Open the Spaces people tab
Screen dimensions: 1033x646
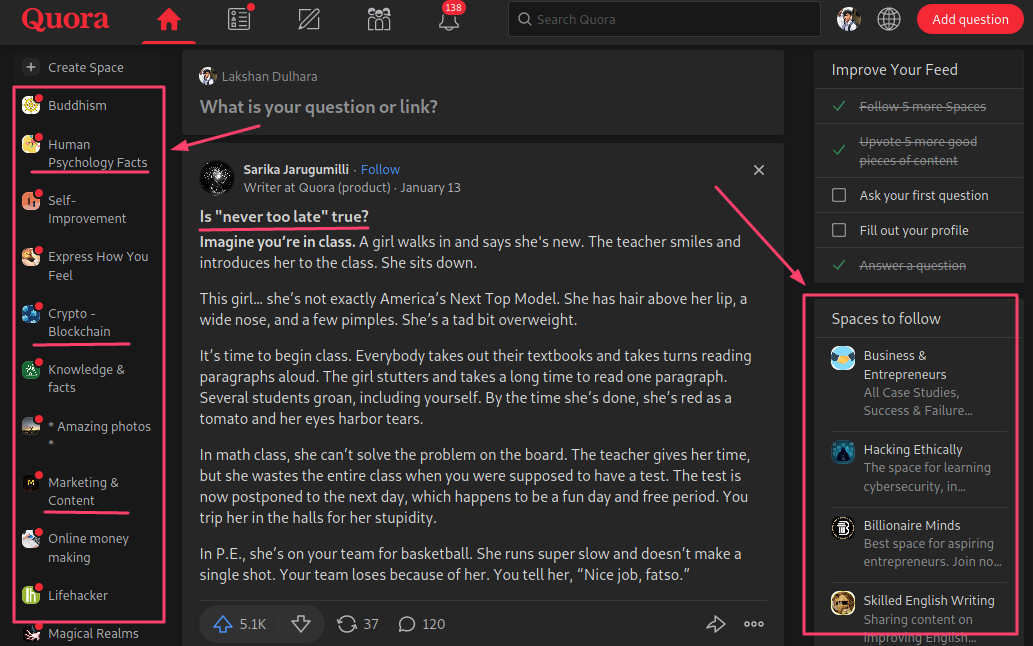(x=379, y=19)
